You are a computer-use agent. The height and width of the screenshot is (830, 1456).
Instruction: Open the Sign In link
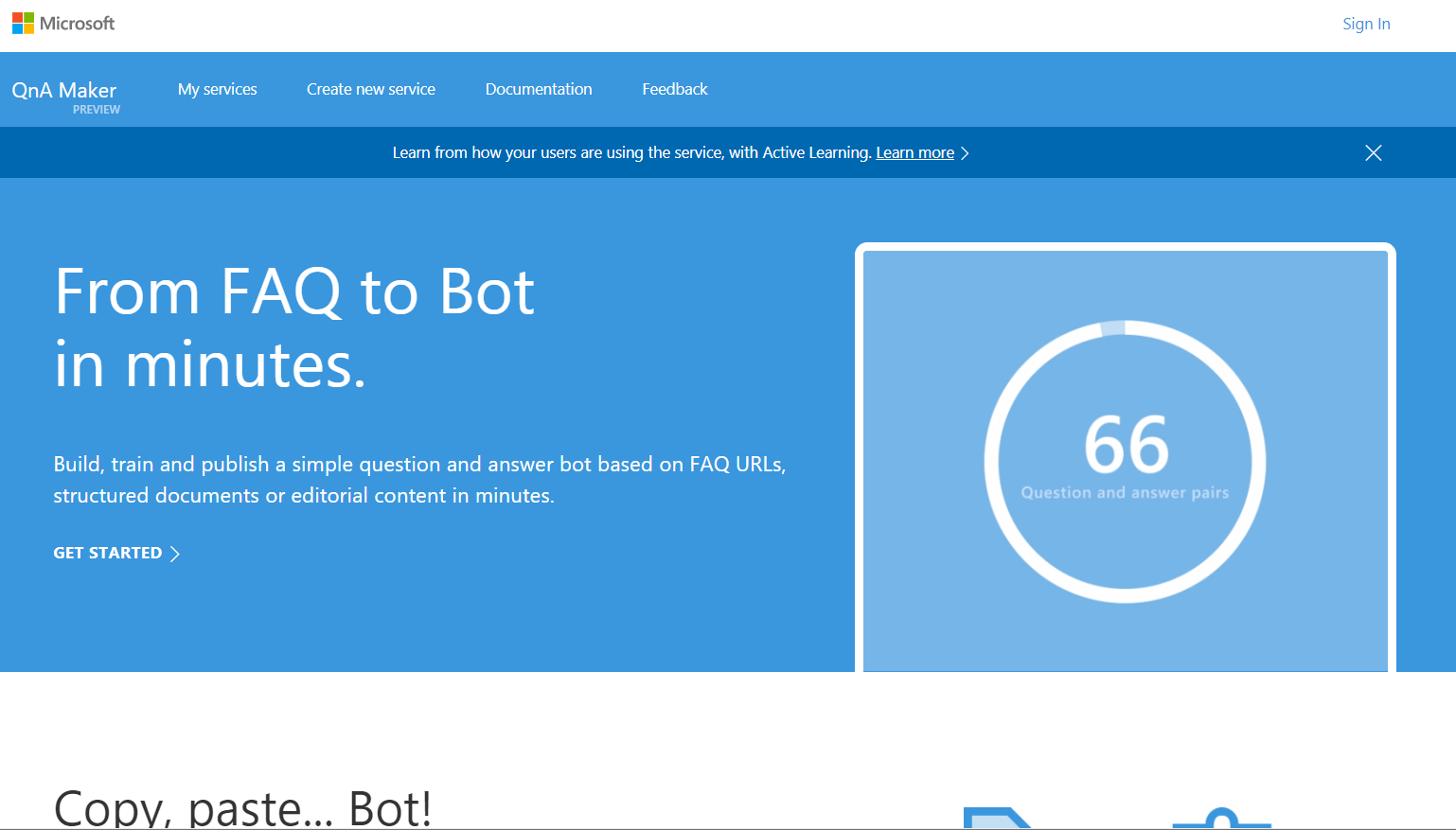pyautogui.click(x=1366, y=24)
